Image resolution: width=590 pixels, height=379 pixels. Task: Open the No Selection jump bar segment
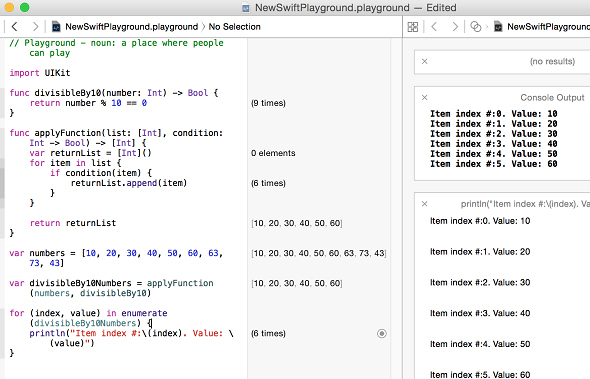(x=234, y=27)
